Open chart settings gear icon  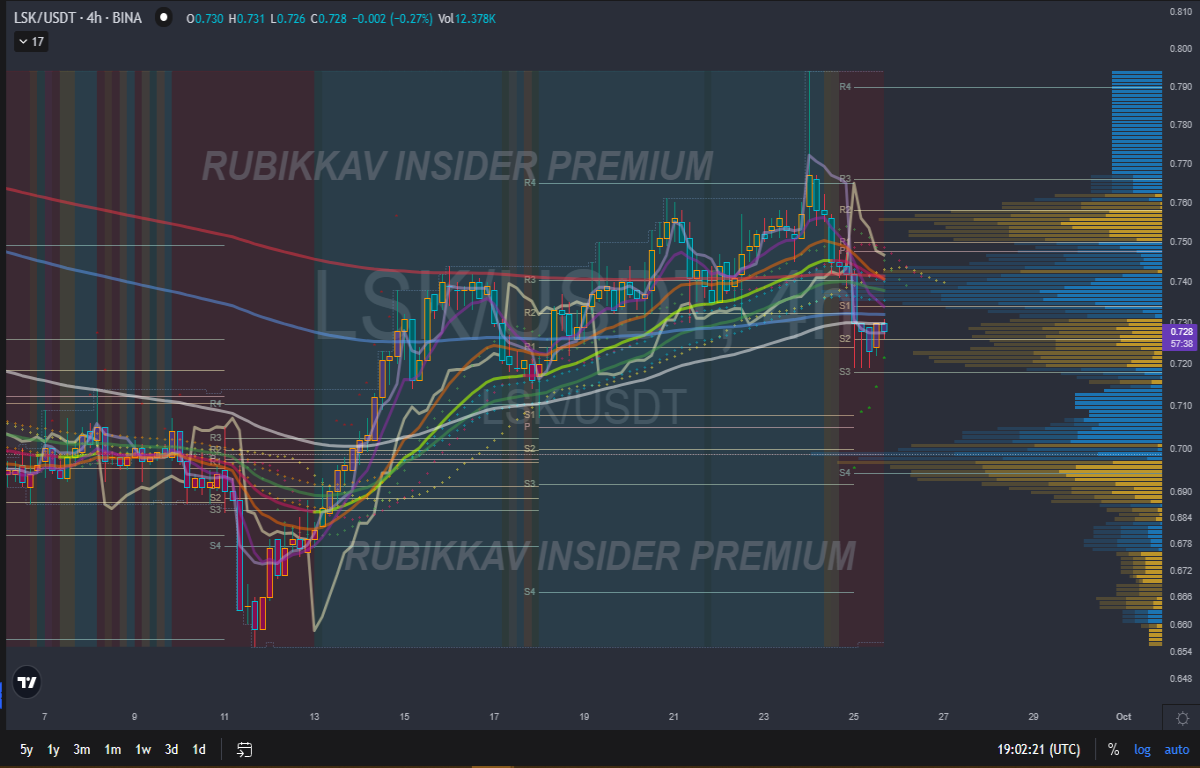click(1183, 718)
